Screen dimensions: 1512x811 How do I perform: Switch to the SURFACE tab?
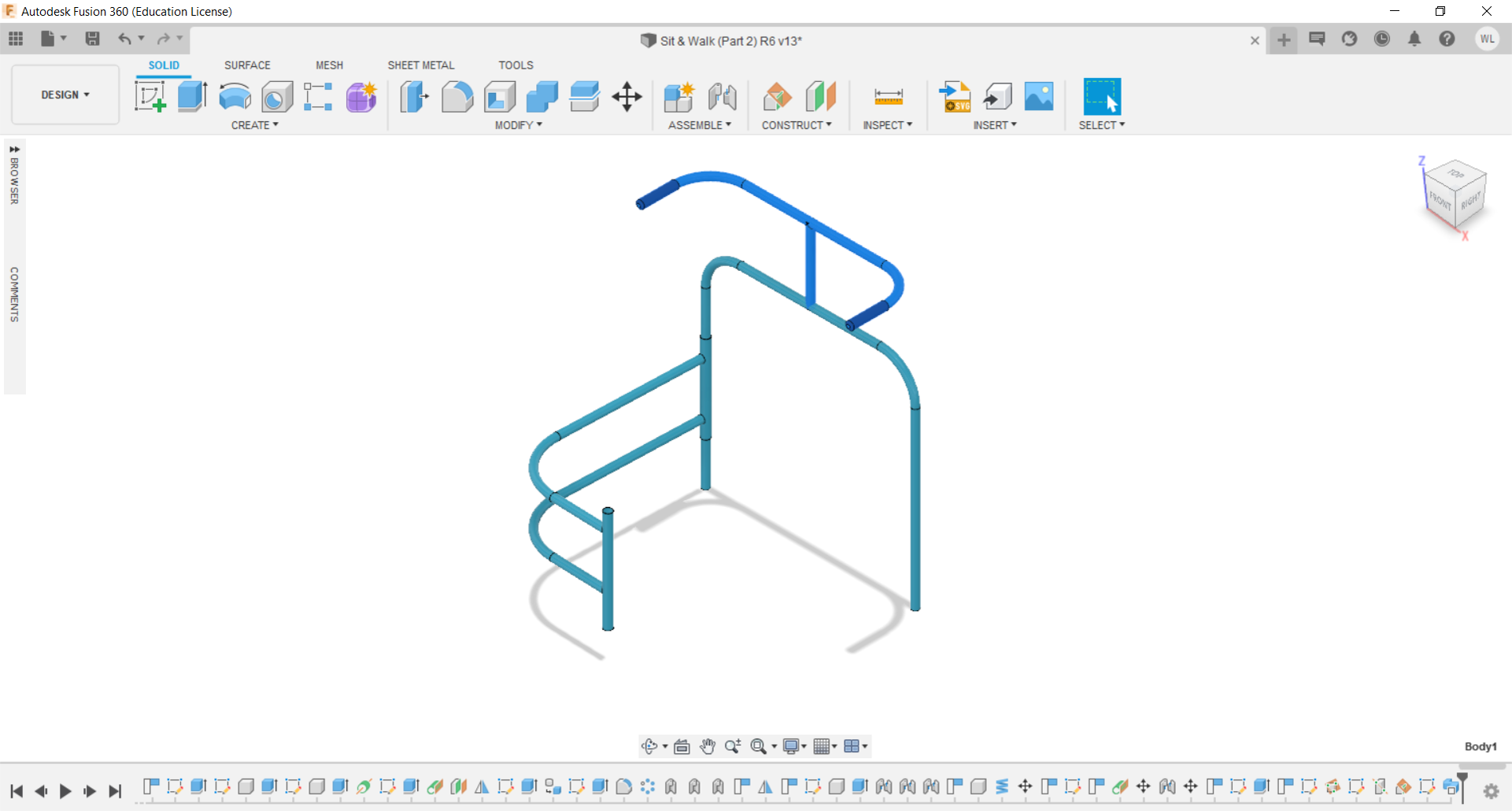[247, 65]
